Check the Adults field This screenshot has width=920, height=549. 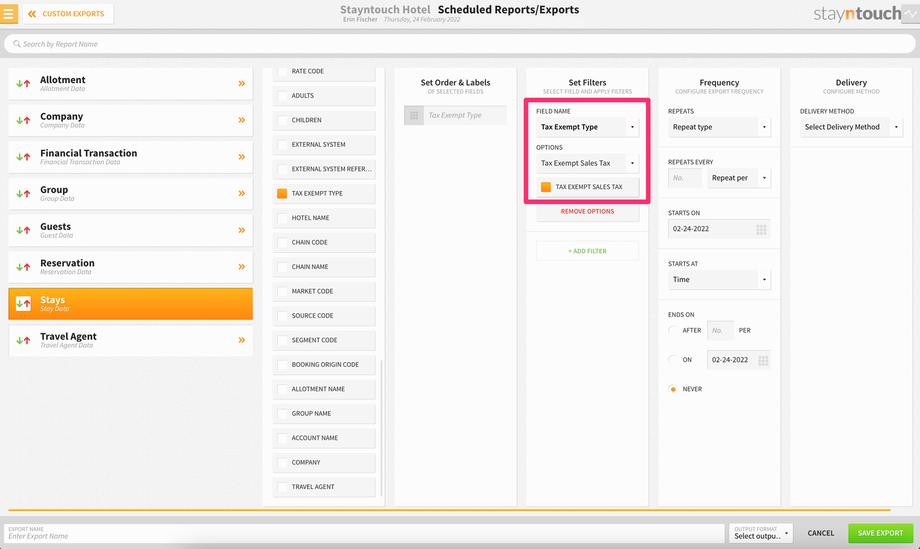282,96
